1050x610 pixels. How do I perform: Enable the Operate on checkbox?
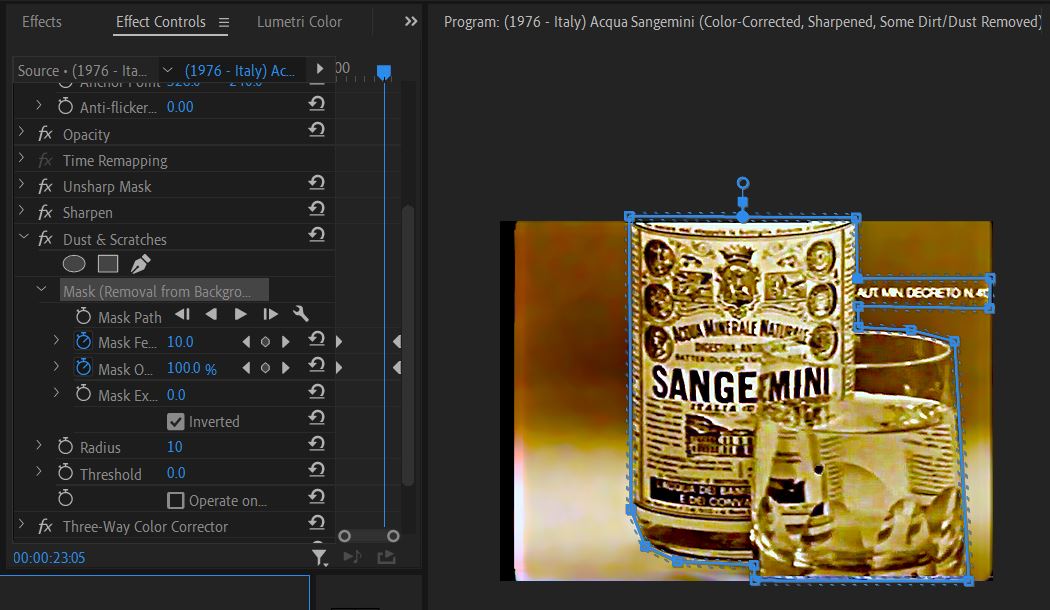click(175, 500)
